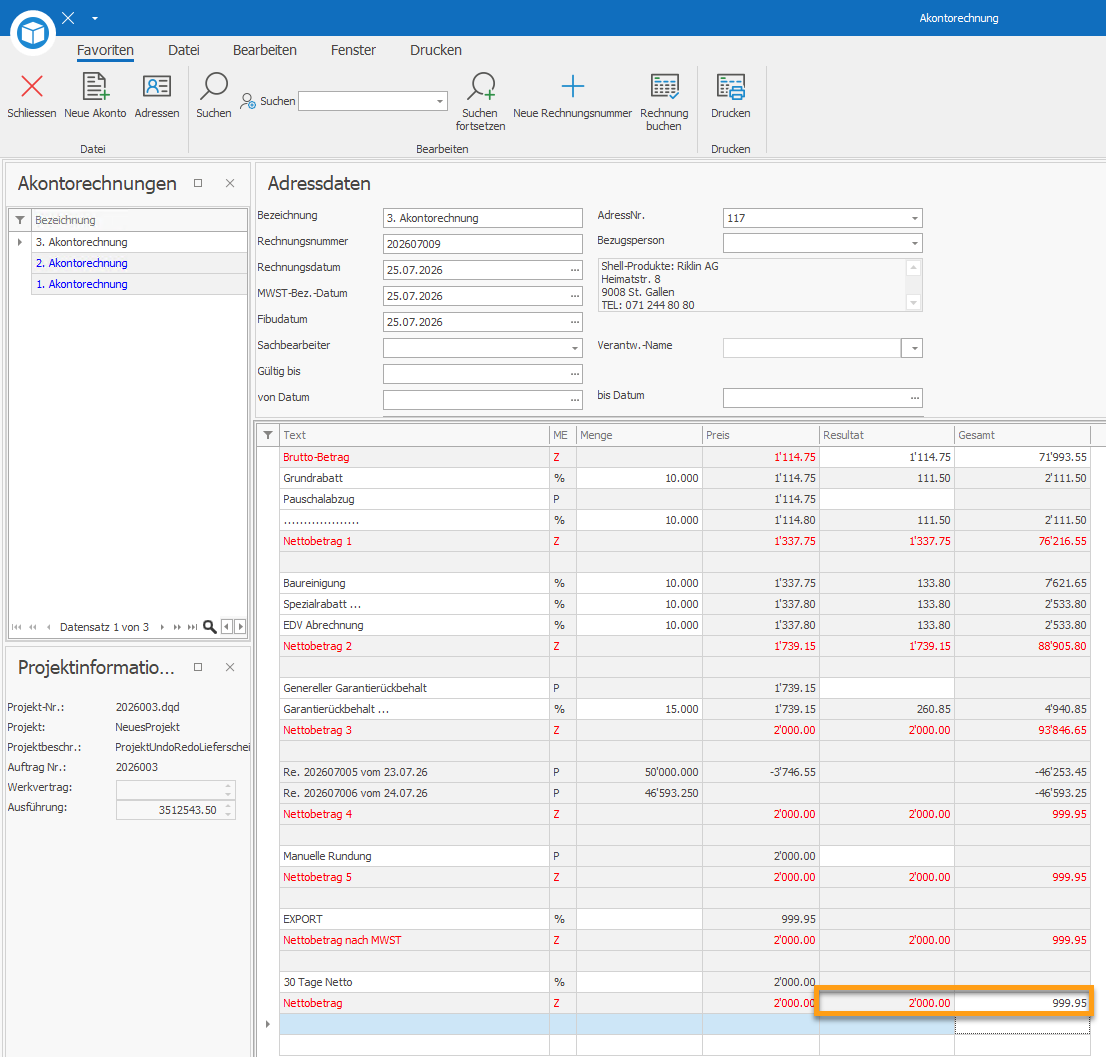Toggle the filter icon beside Text column
1106x1057 pixels.
268,435
